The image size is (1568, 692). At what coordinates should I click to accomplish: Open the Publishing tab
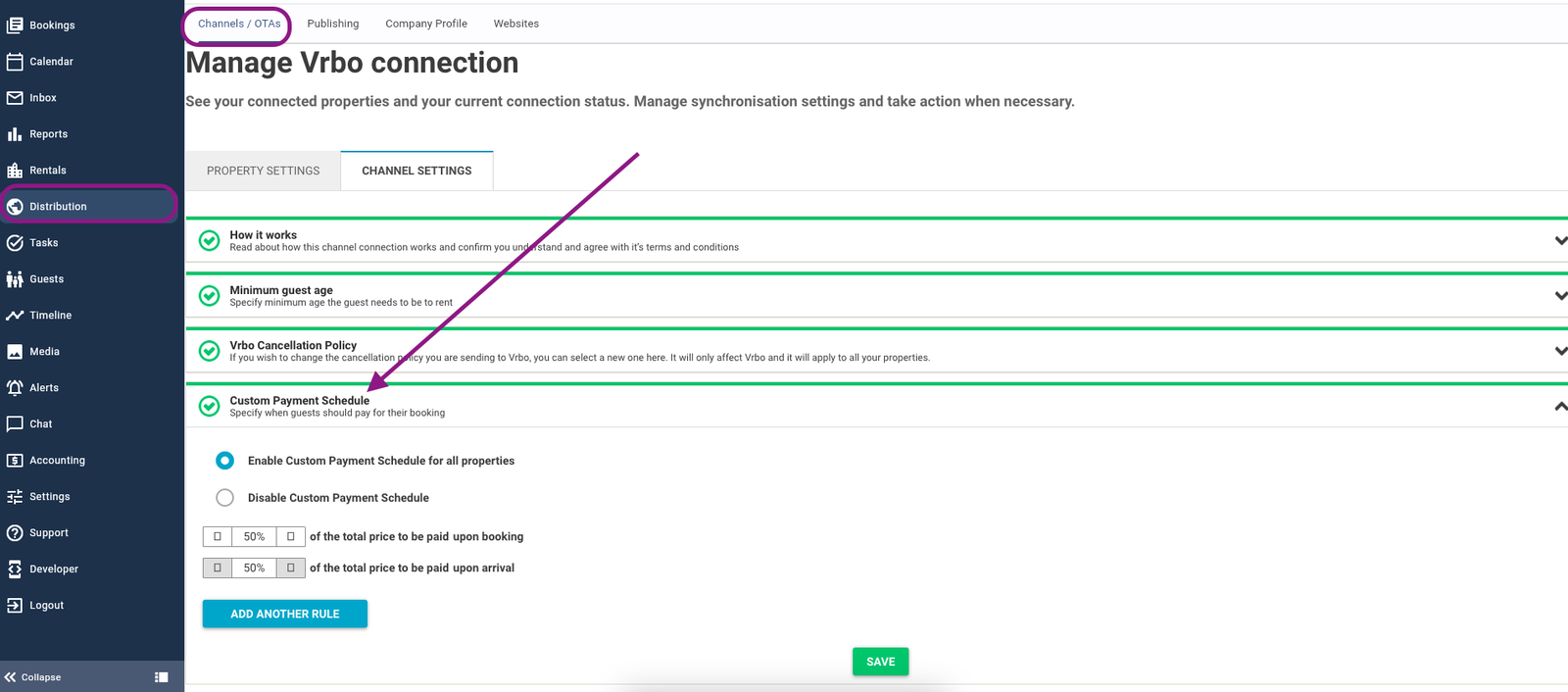332,24
